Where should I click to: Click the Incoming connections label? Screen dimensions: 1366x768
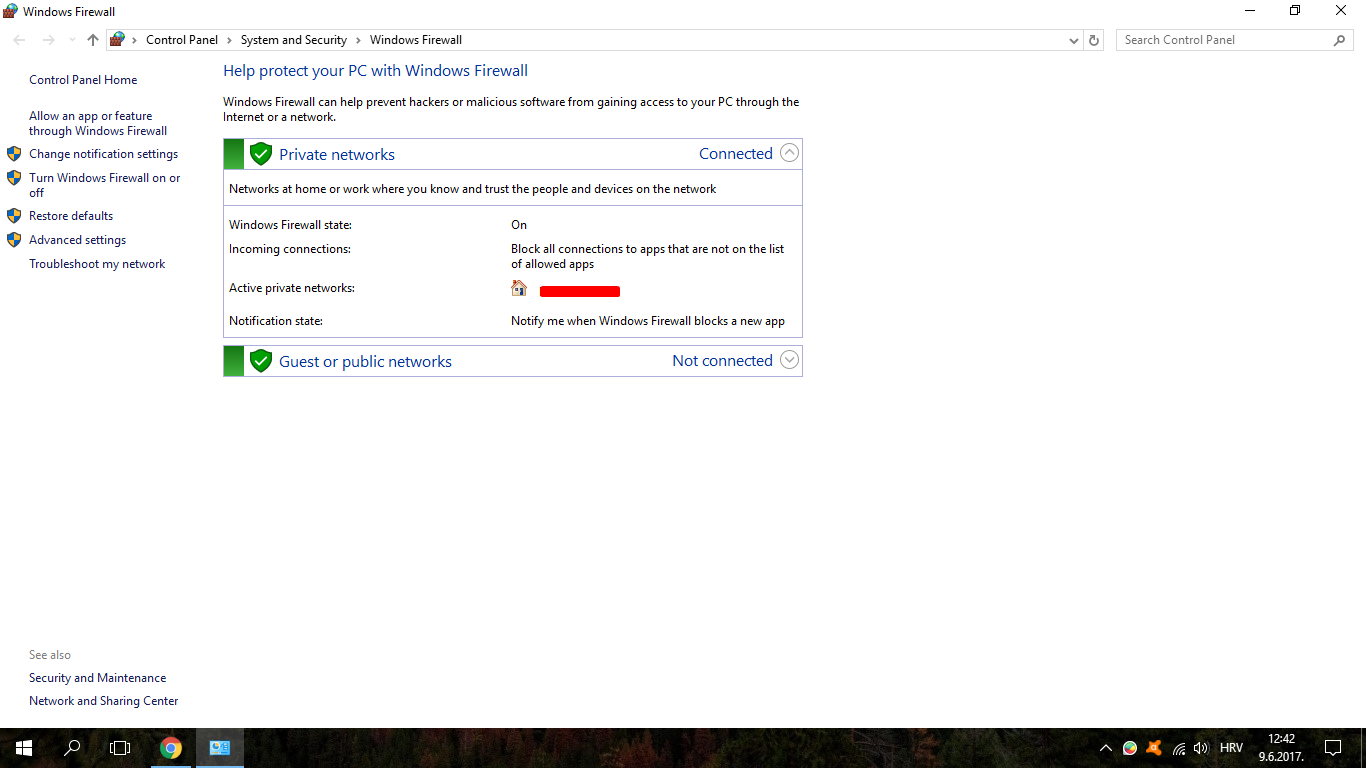(290, 249)
